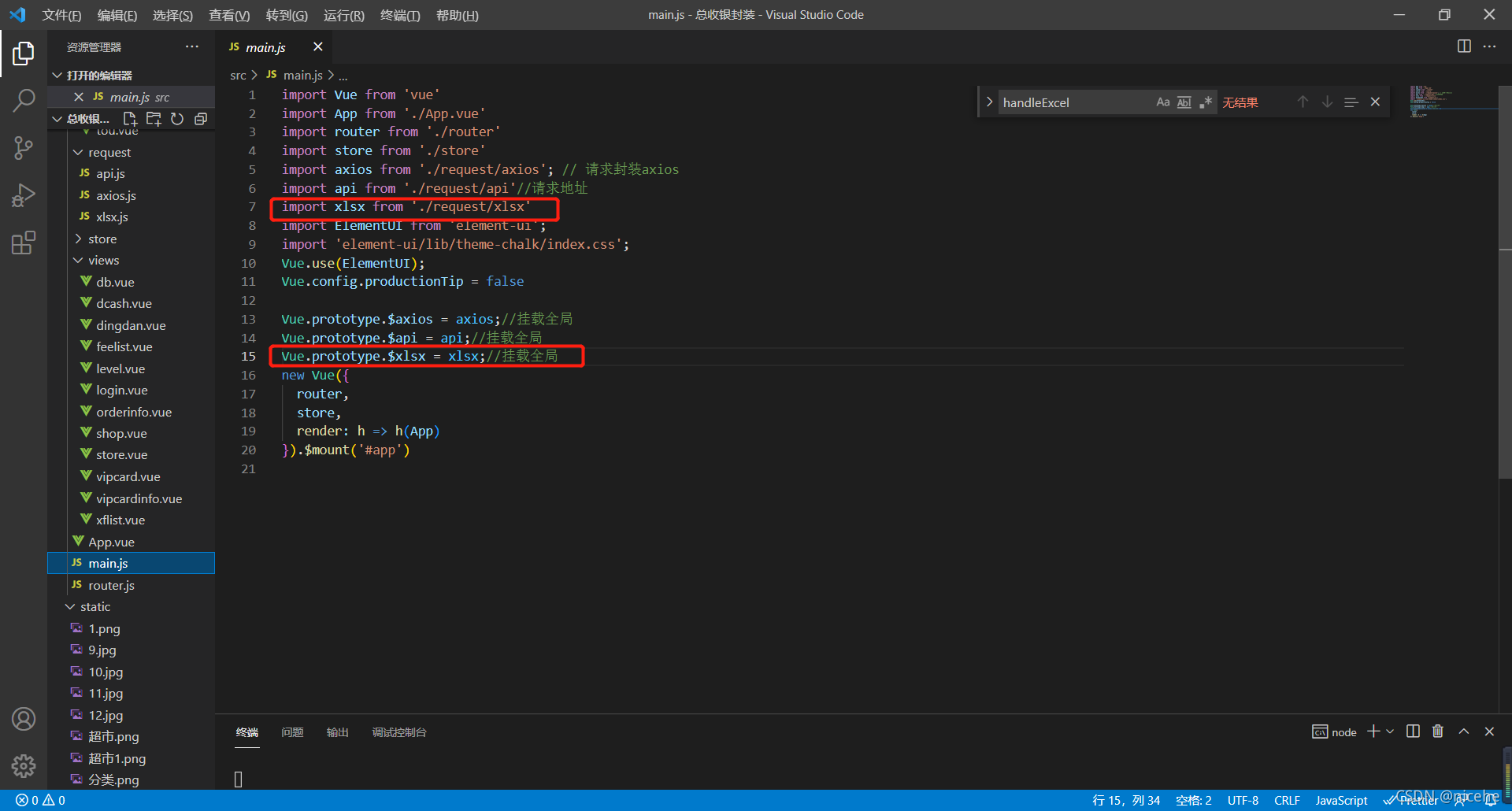Screen dimensions: 1512x811
Task: Click the New File icon in explorer
Action: [x=130, y=119]
